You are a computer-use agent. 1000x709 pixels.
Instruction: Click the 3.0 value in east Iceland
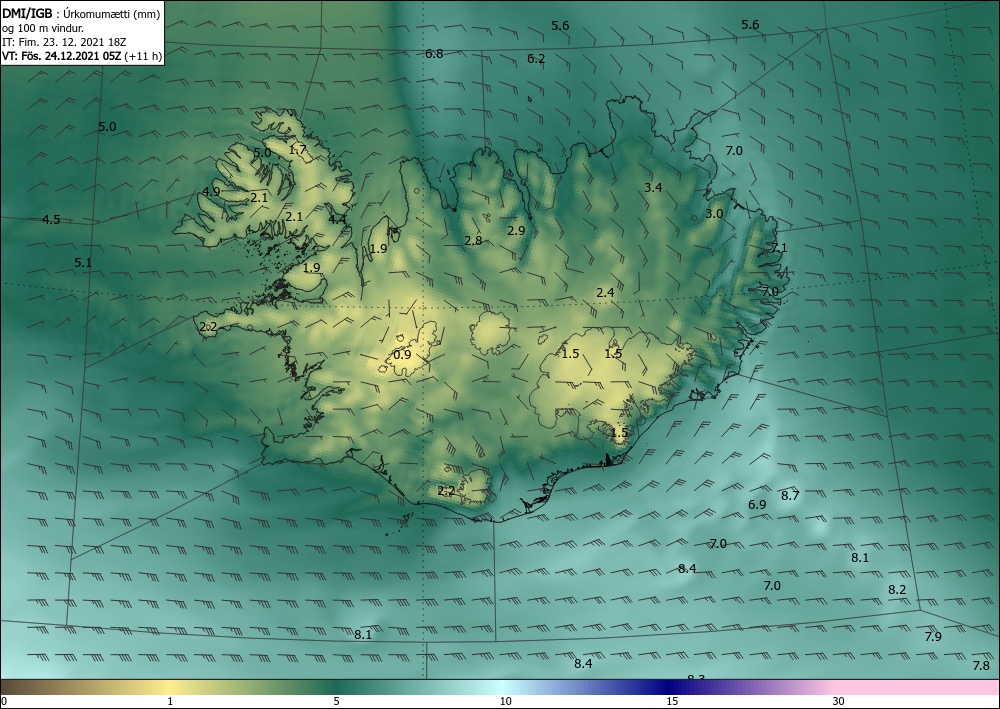[714, 214]
